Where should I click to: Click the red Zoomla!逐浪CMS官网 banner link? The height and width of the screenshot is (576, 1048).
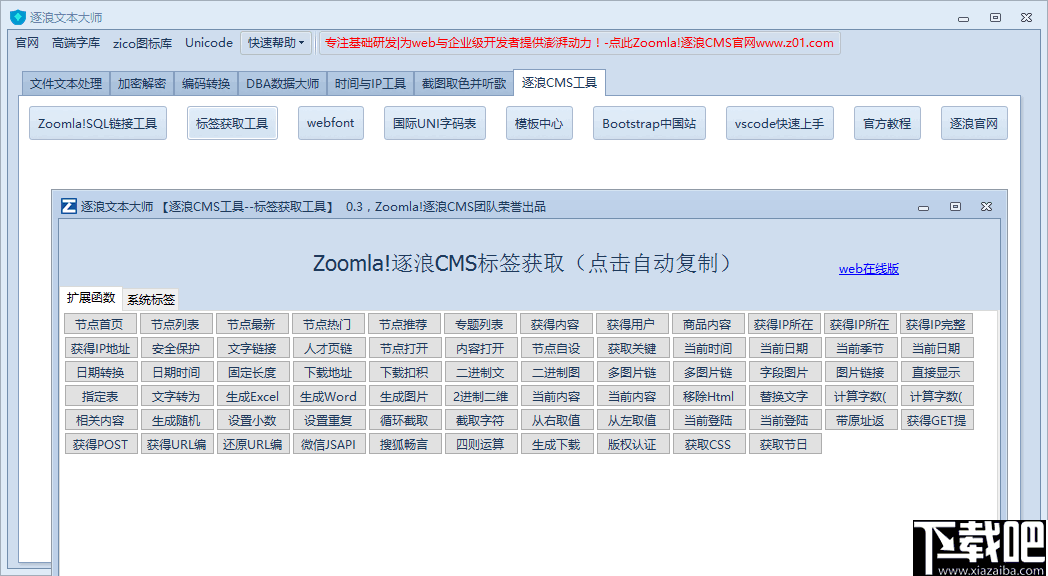(579, 43)
